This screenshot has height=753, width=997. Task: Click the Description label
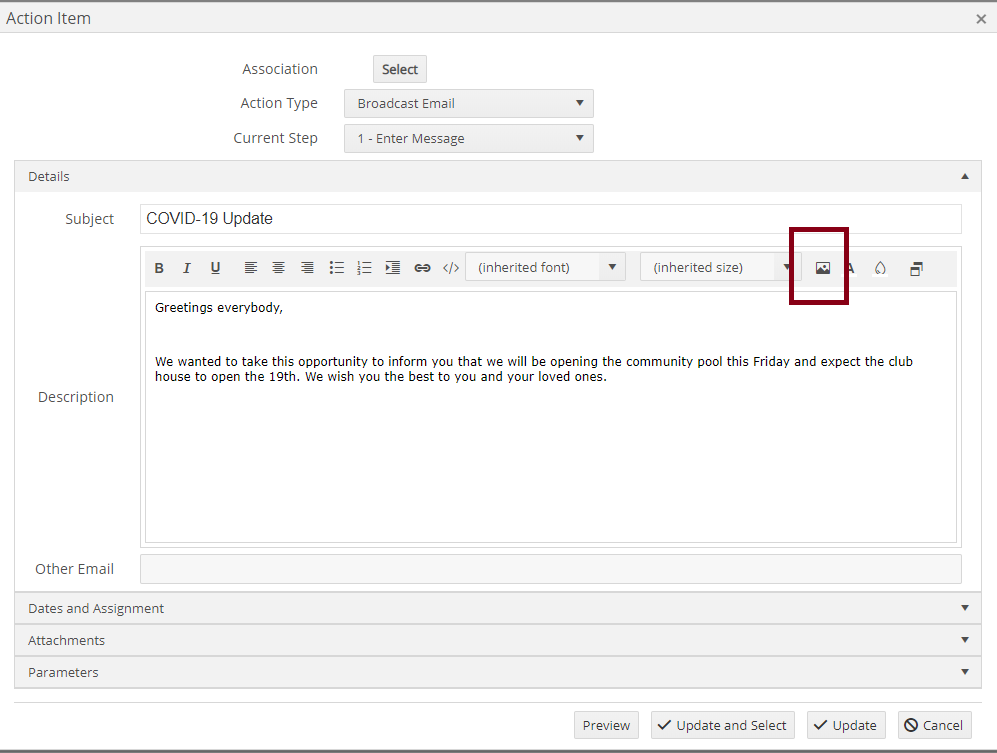(x=76, y=397)
